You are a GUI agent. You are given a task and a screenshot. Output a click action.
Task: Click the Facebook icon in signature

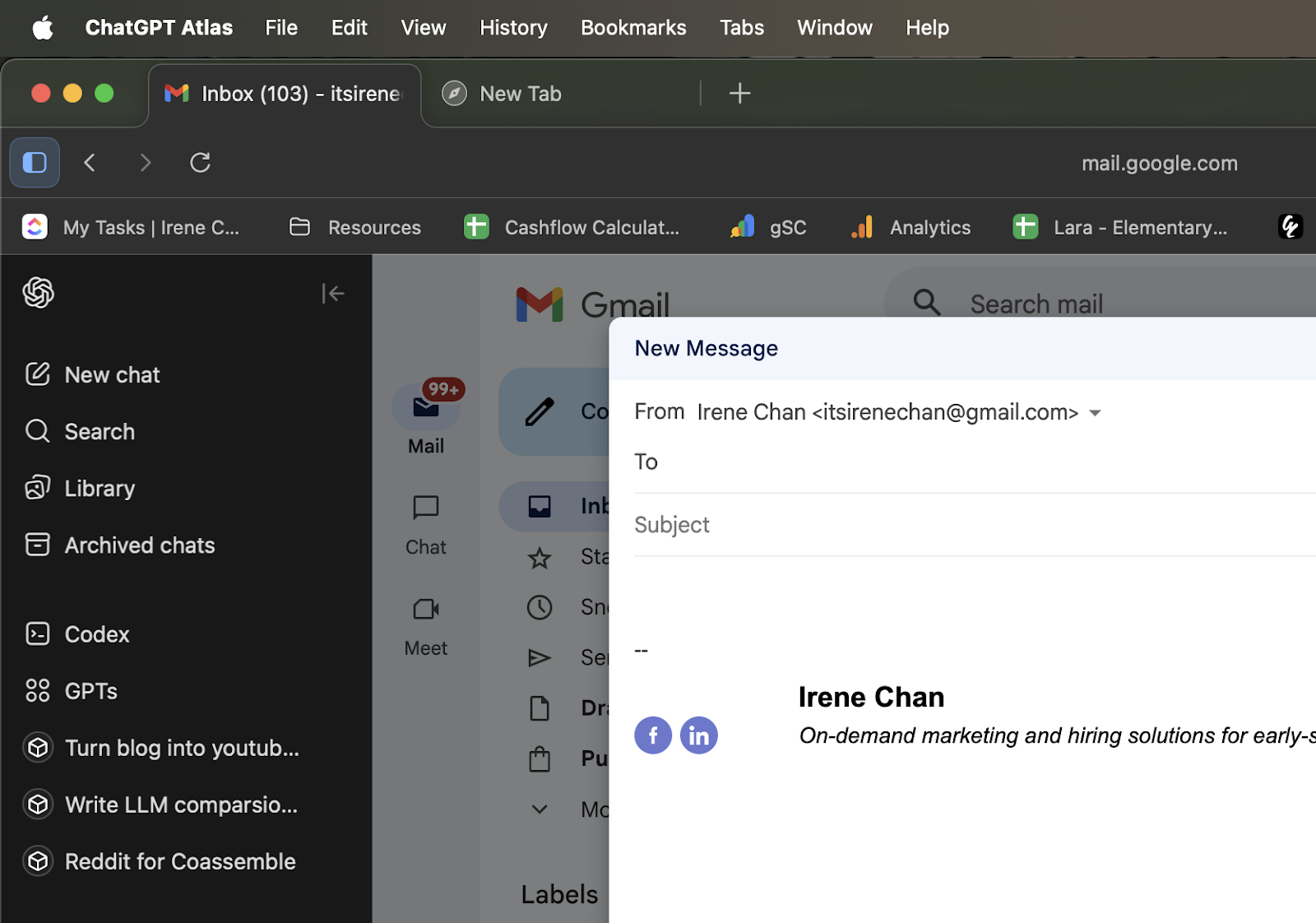pos(653,735)
